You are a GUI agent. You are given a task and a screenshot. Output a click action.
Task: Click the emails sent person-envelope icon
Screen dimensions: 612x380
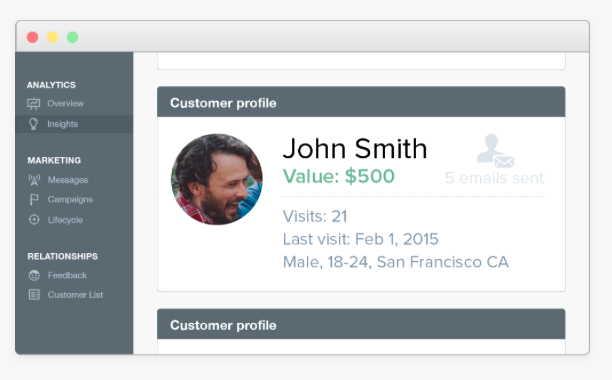coord(495,151)
